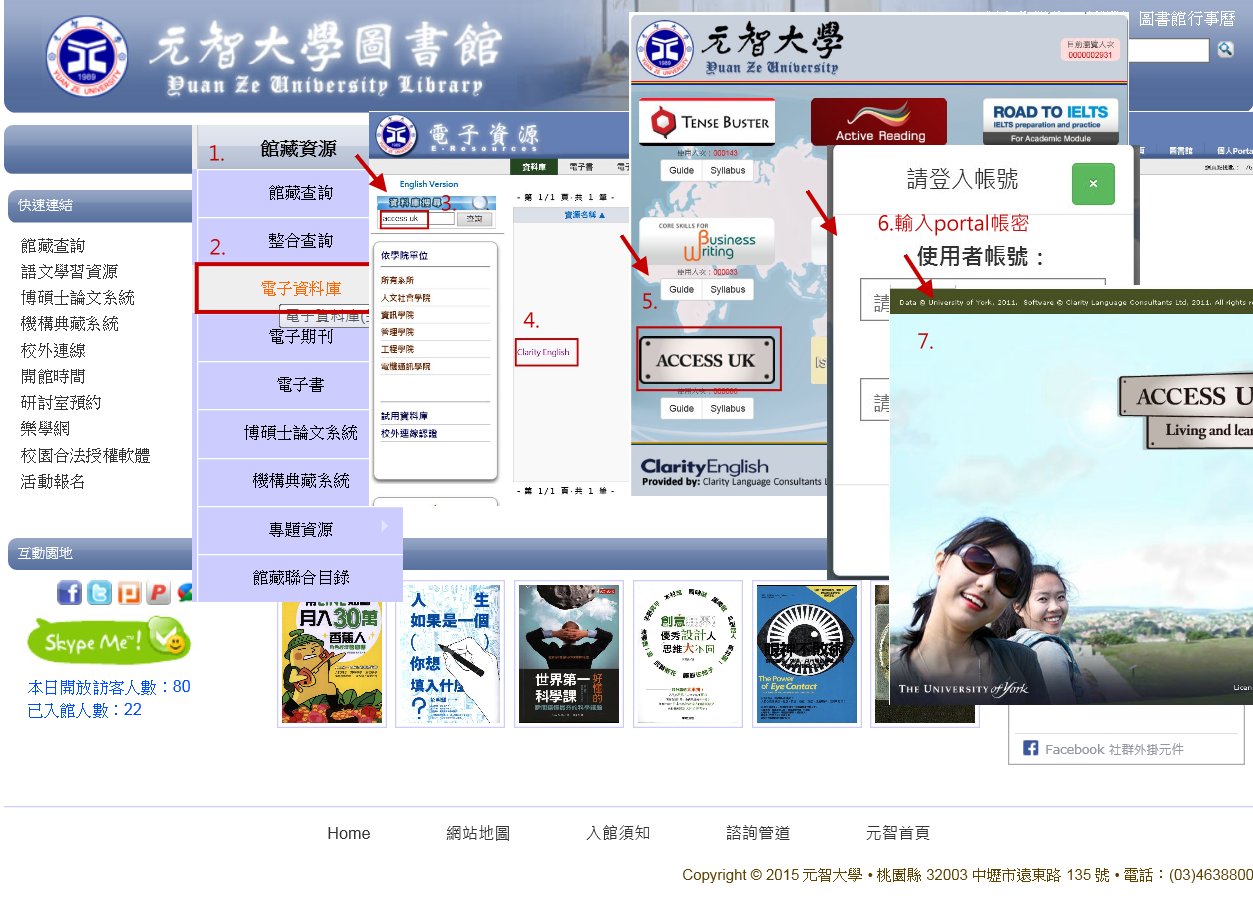Expand the 專題資源 submenu arrow
1253x904 pixels.
coord(385,526)
